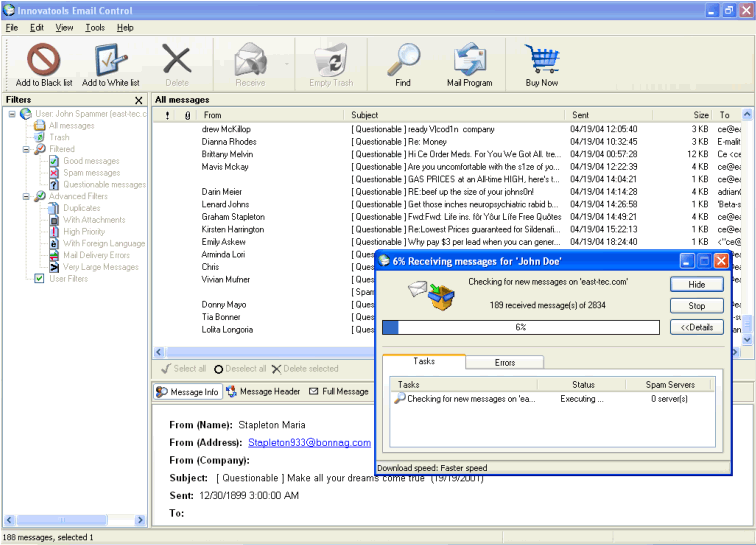Image resolution: width=756 pixels, height=545 pixels.
Task: Close the Filters panel
Action: pos(139,100)
